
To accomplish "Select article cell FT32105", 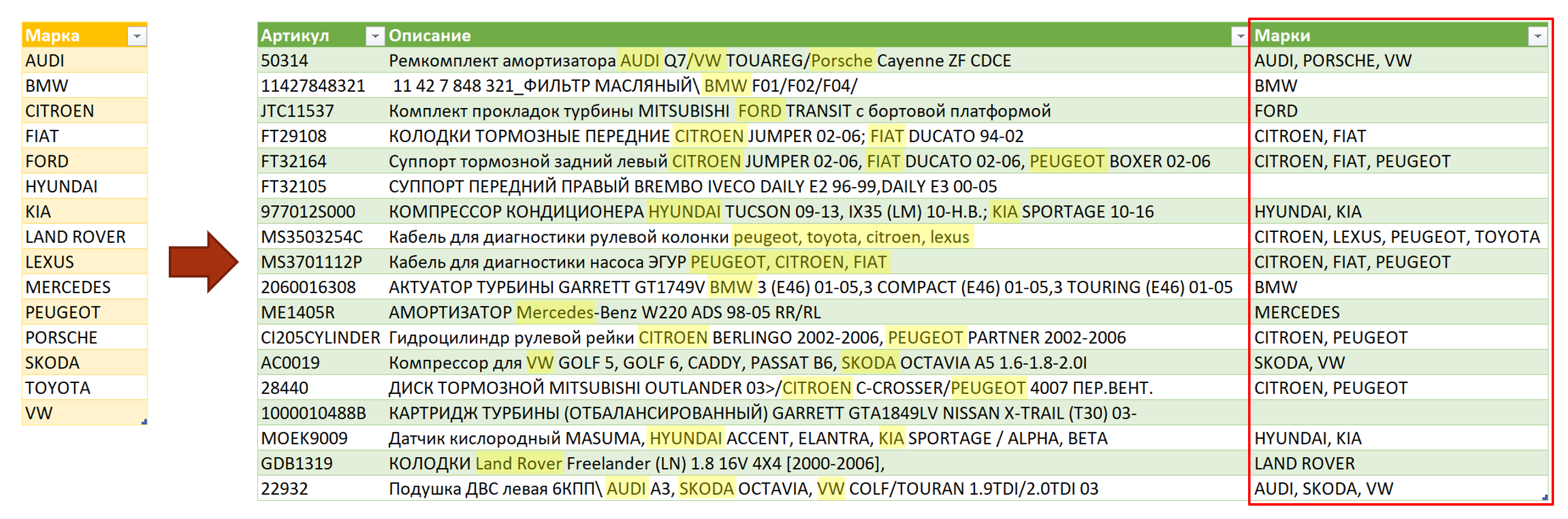I will click(321, 187).
